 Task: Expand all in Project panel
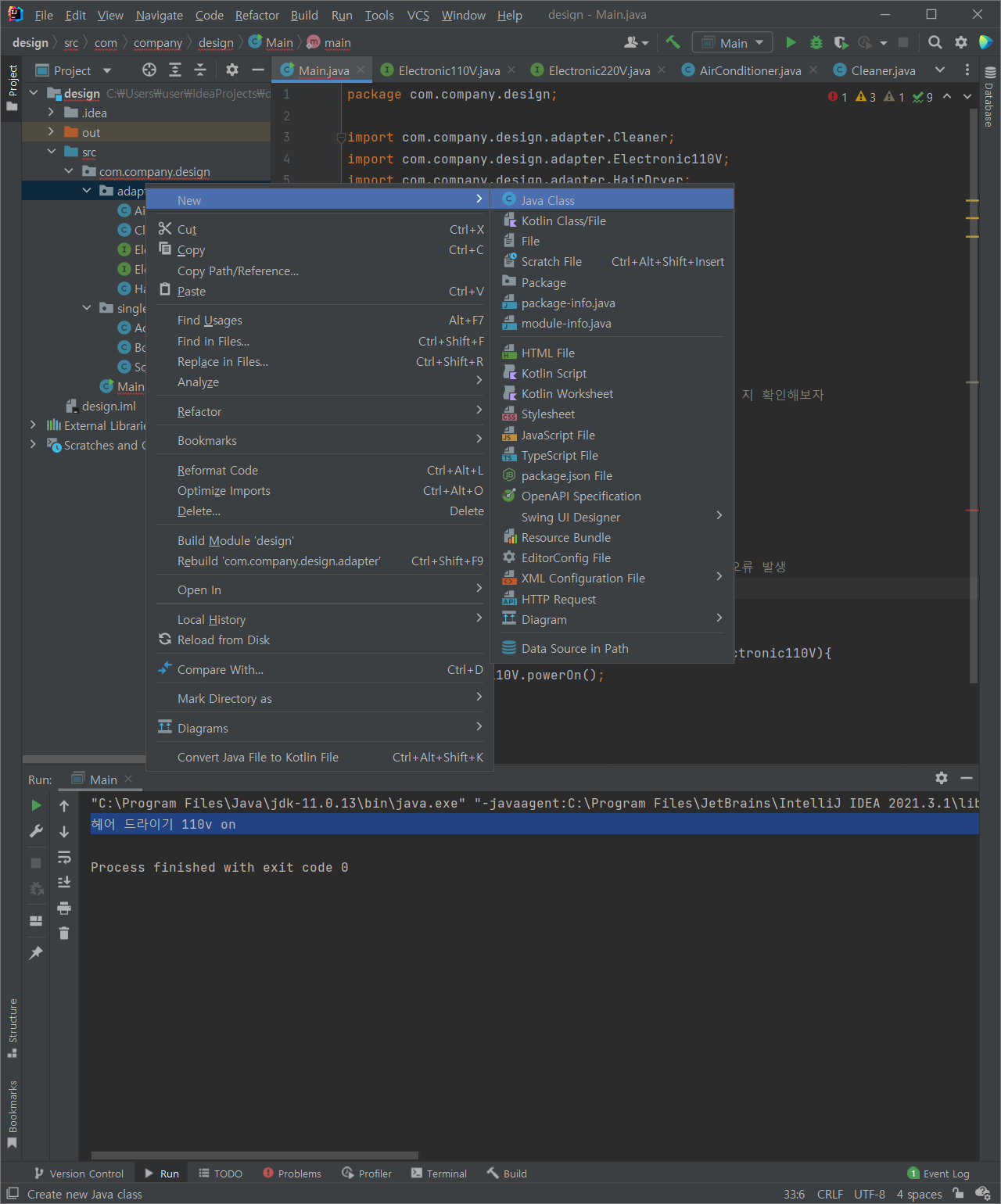click(x=175, y=70)
